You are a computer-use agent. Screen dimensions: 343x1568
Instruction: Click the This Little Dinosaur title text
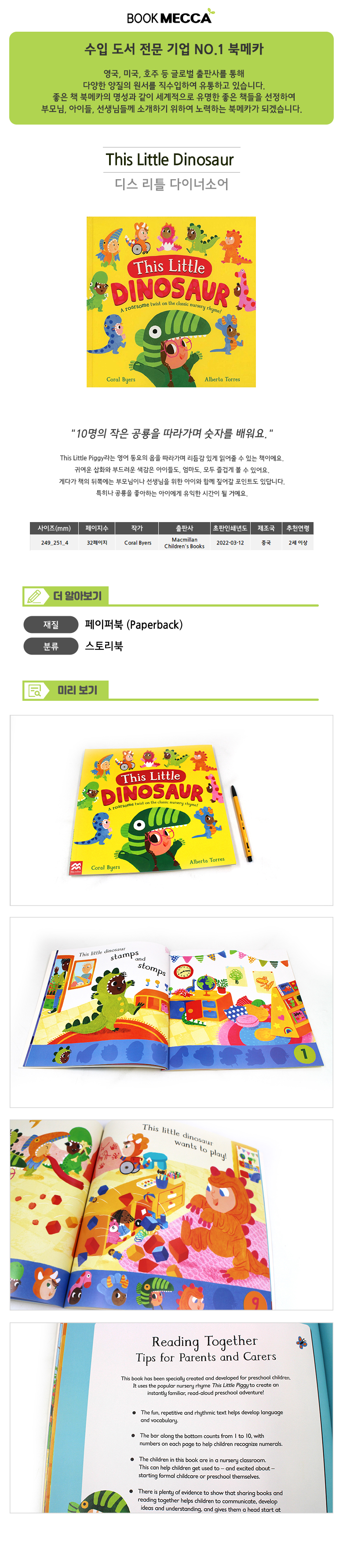[170, 159]
